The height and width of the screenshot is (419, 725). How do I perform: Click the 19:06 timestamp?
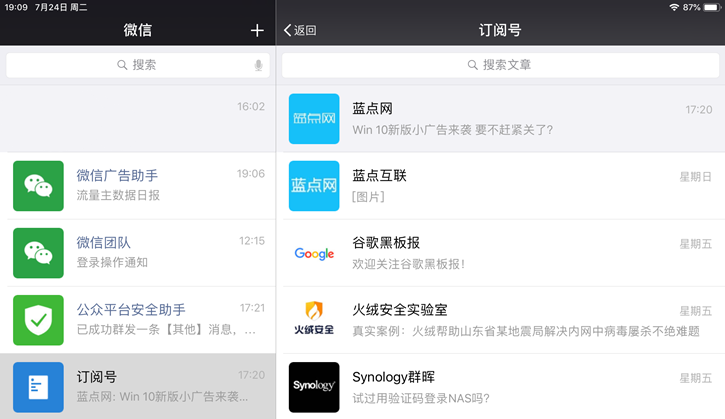tap(251, 173)
